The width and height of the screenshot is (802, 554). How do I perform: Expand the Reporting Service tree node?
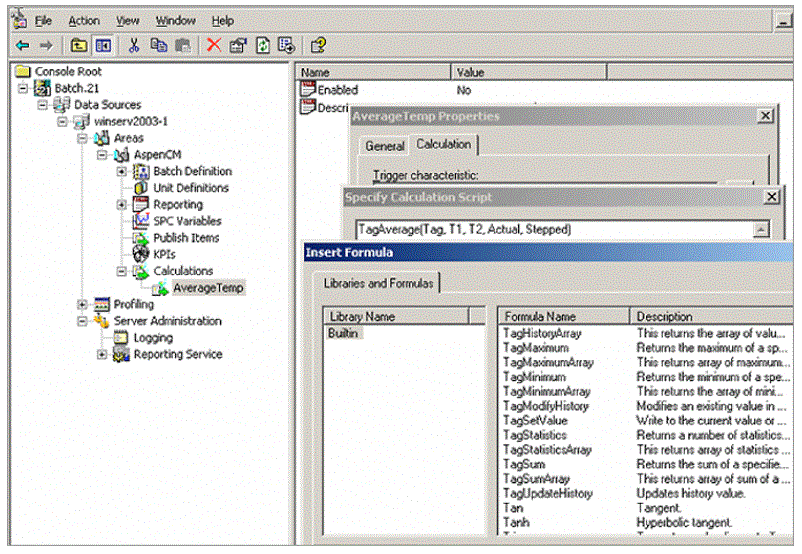pyautogui.click(x=102, y=354)
